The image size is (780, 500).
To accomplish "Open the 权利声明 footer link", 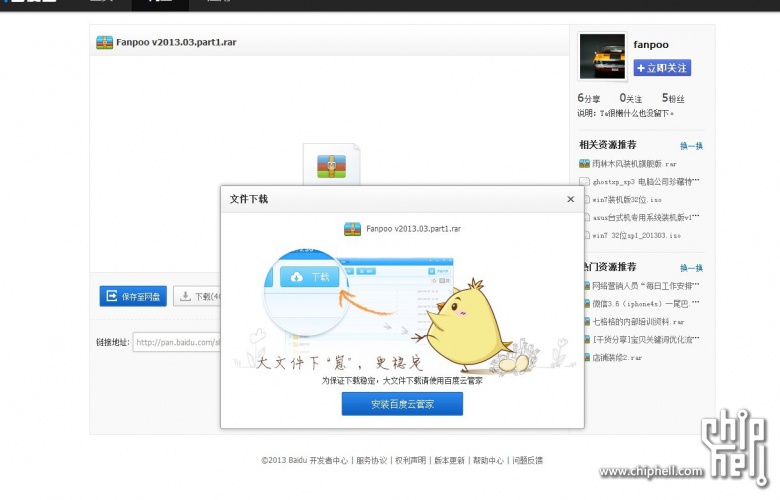I will (410, 460).
